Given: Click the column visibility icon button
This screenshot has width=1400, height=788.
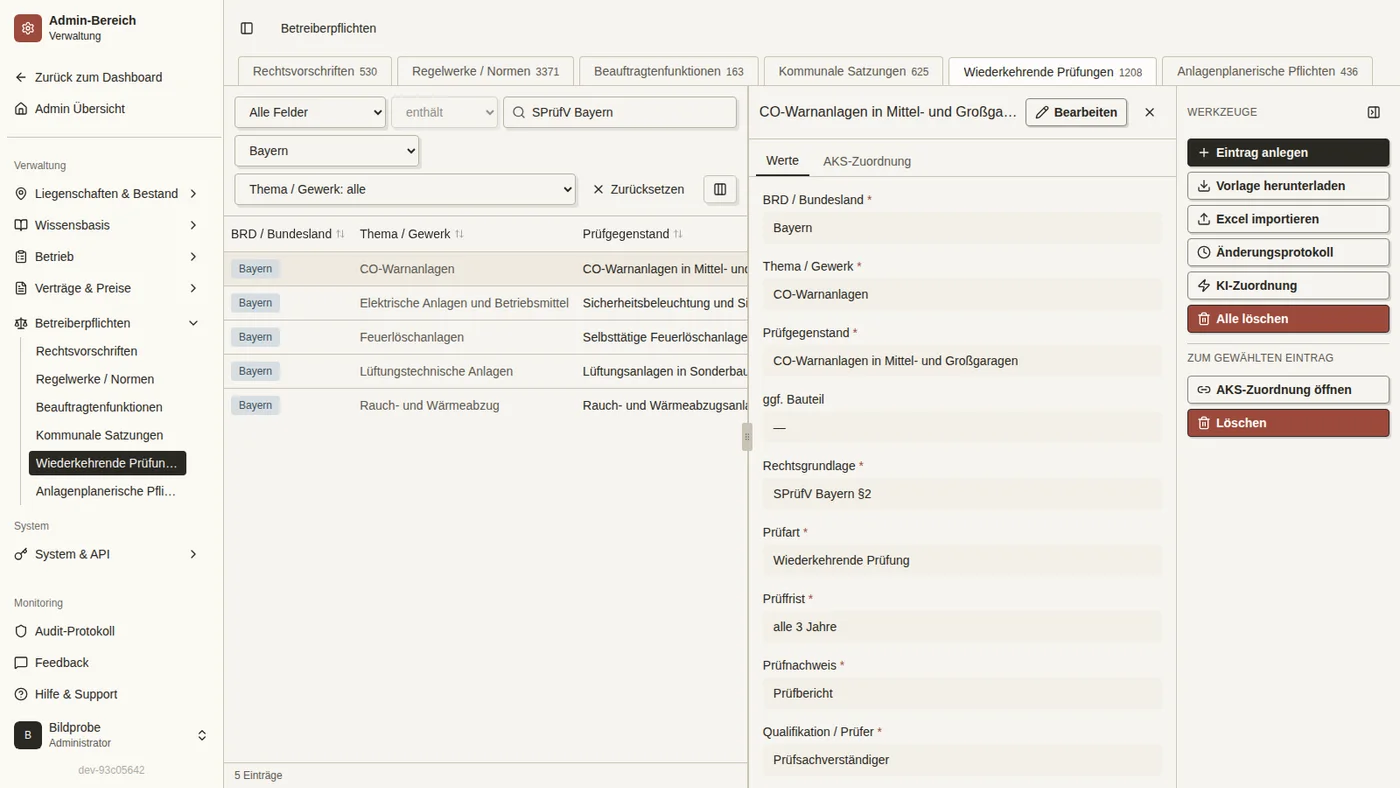Looking at the screenshot, I should coord(720,189).
